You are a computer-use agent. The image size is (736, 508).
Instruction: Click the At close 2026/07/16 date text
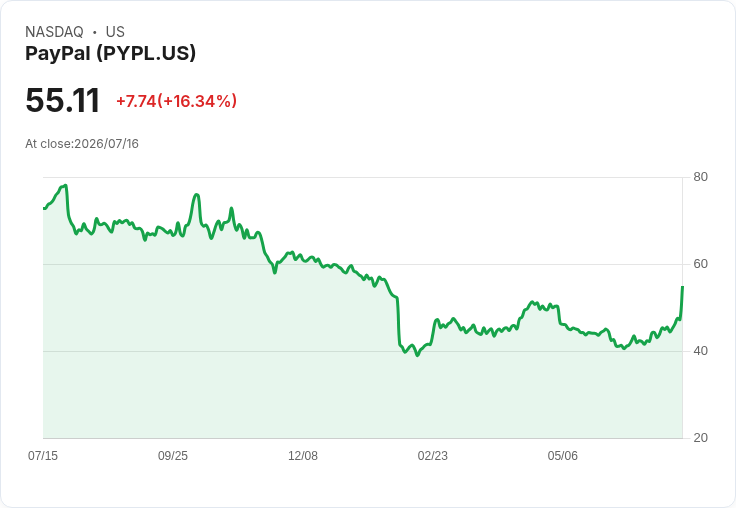[82, 144]
